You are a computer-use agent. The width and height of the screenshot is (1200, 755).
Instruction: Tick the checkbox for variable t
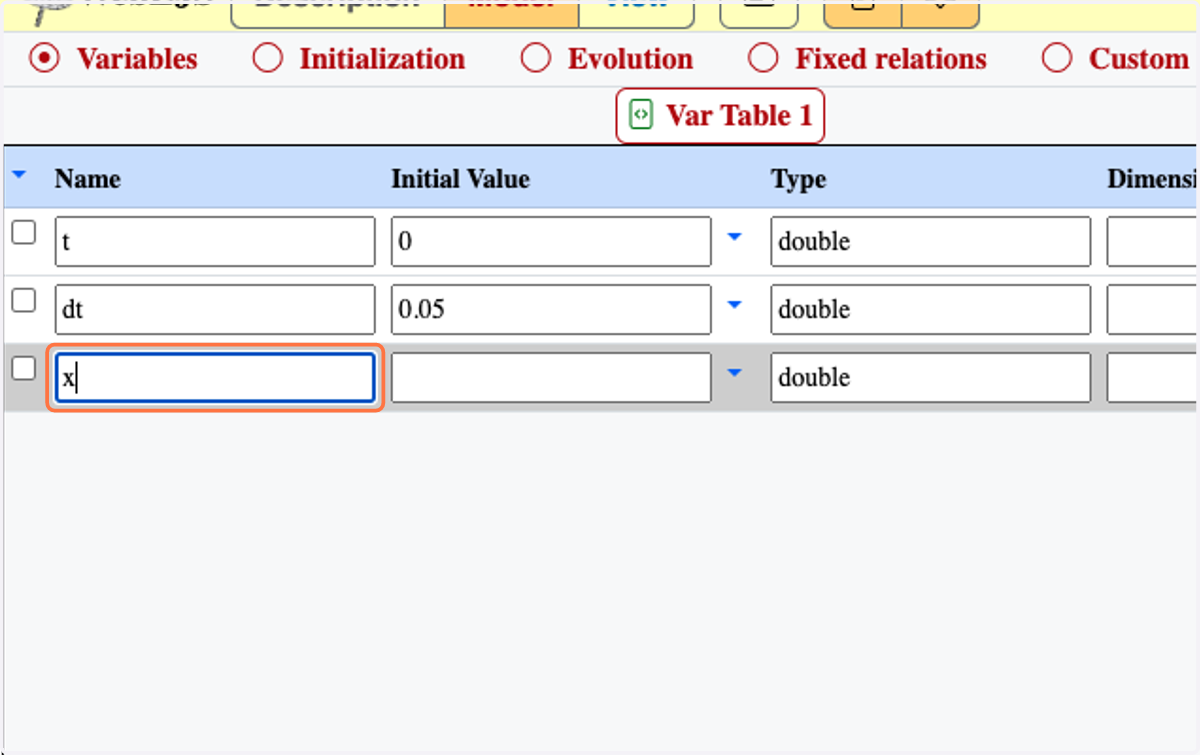coord(23,233)
